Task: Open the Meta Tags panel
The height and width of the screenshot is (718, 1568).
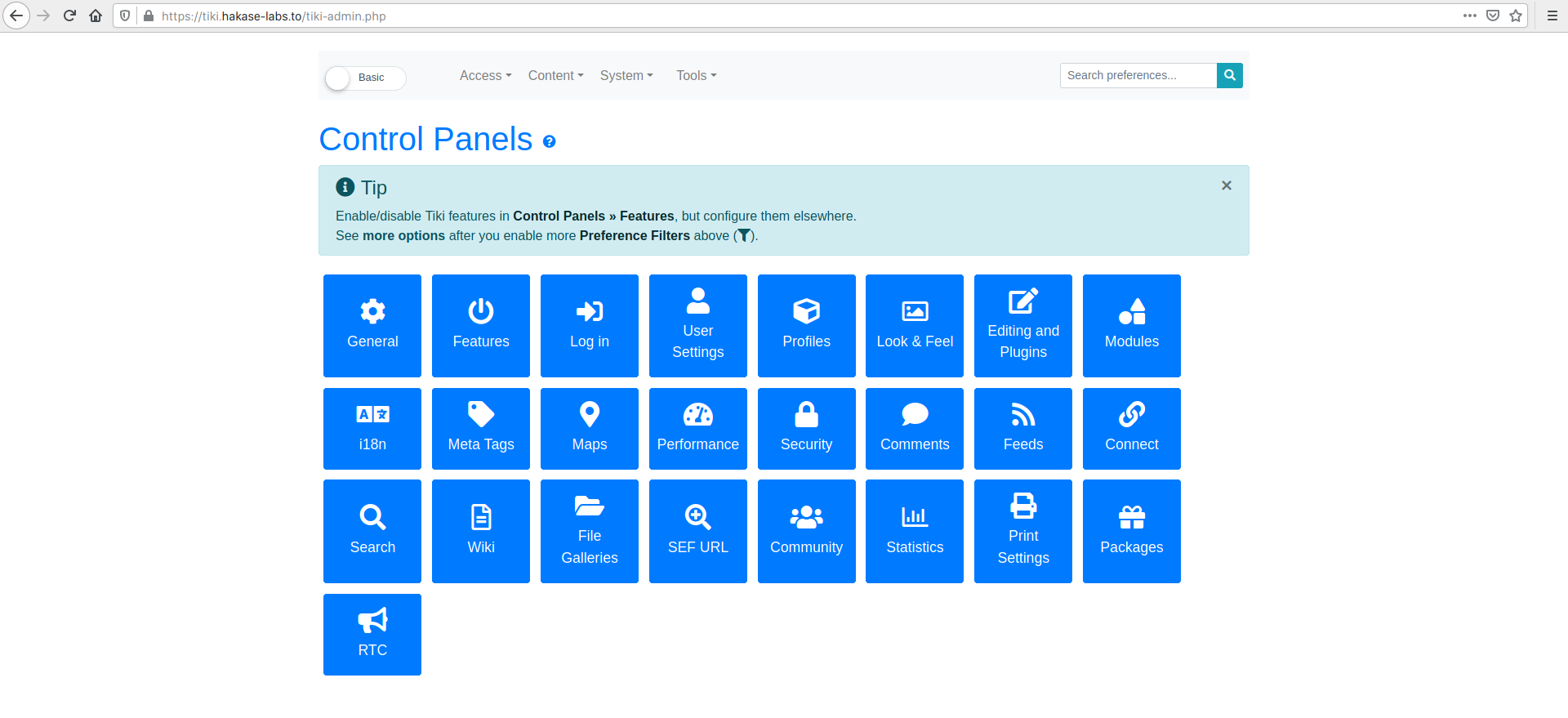Action: point(481,429)
